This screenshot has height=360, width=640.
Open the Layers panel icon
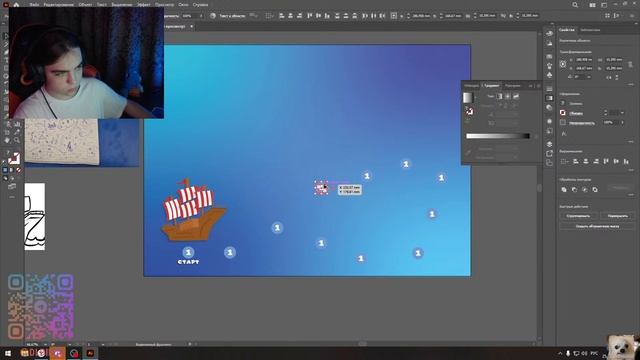coord(549,144)
